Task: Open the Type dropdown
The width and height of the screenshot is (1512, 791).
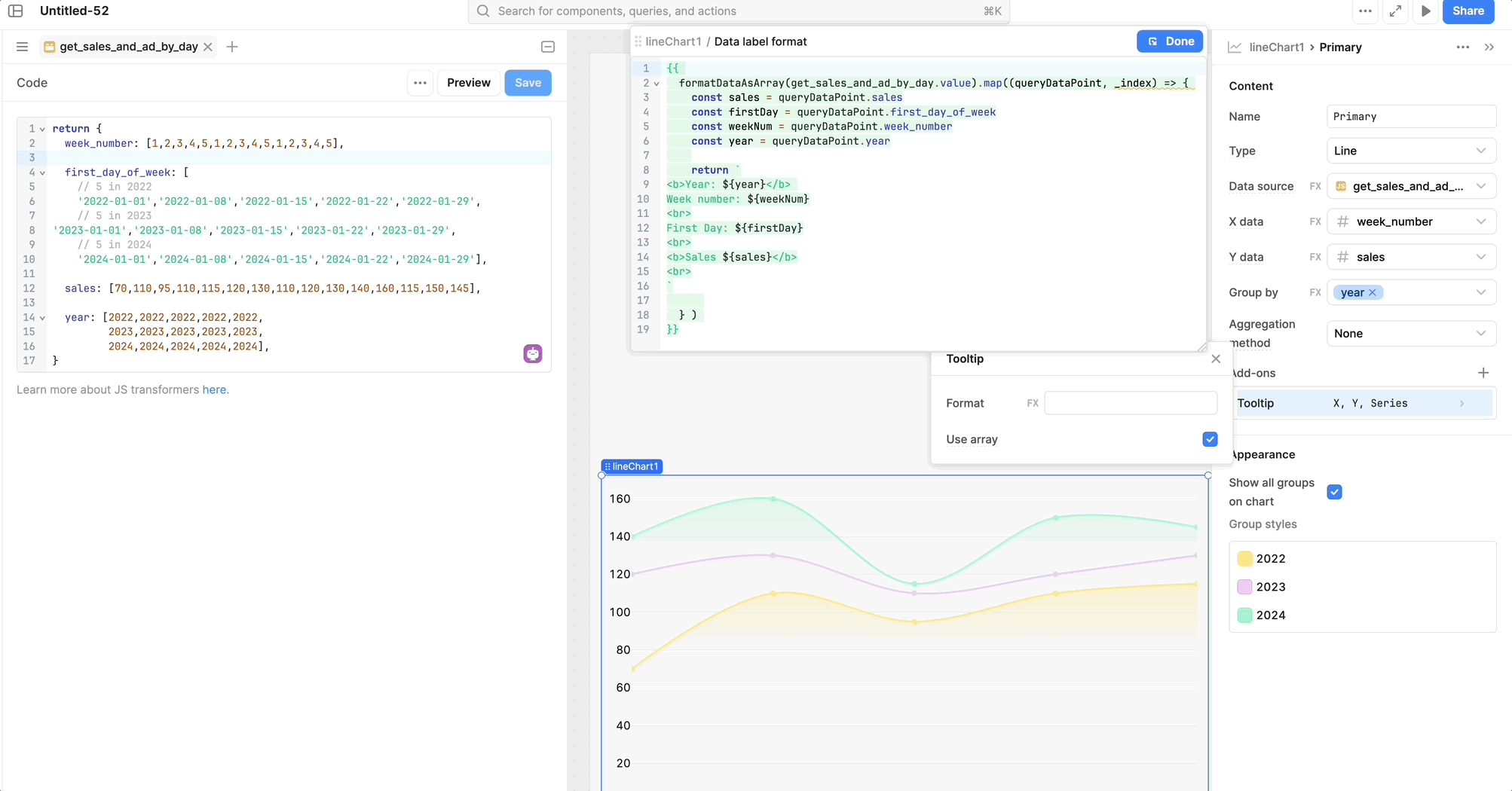Action: (1411, 151)
